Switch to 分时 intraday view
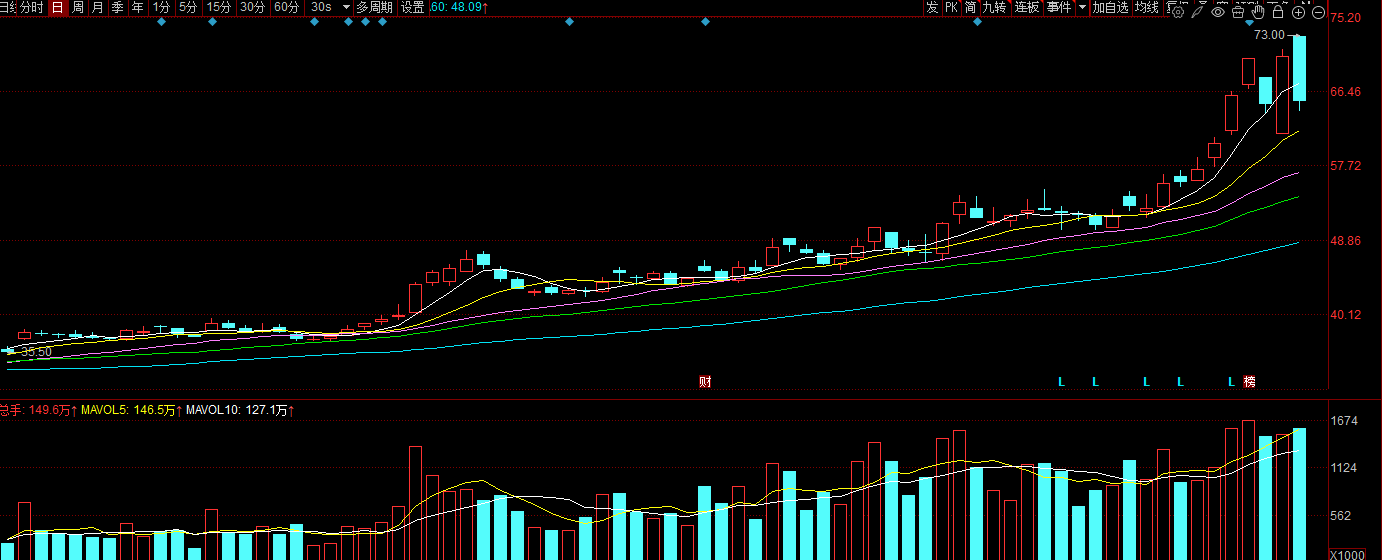Image resolution: width=1382 pixels, height=560 pixels. (x=32, y=7)
